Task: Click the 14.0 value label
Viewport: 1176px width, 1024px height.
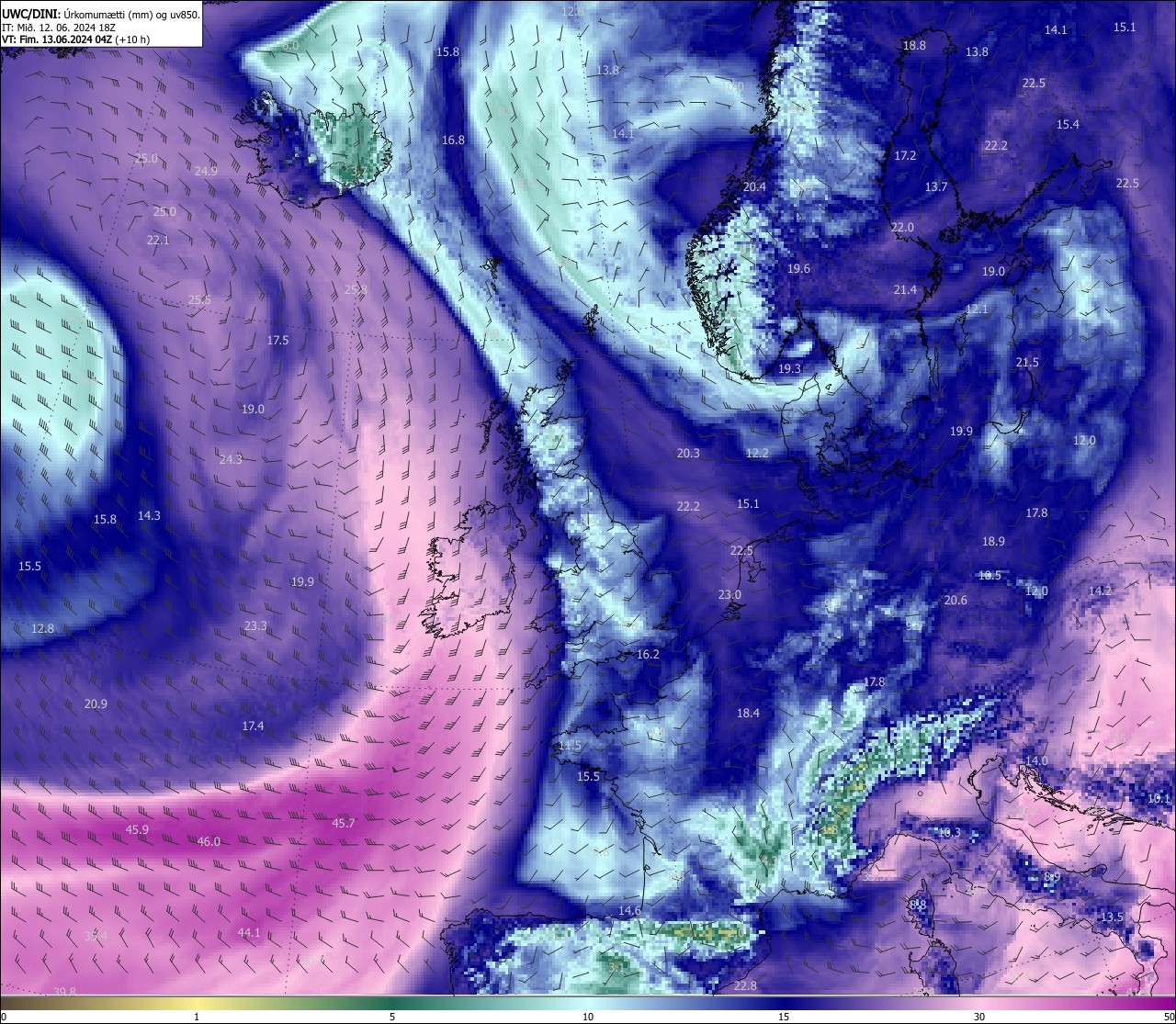Action: point(1036,761)
